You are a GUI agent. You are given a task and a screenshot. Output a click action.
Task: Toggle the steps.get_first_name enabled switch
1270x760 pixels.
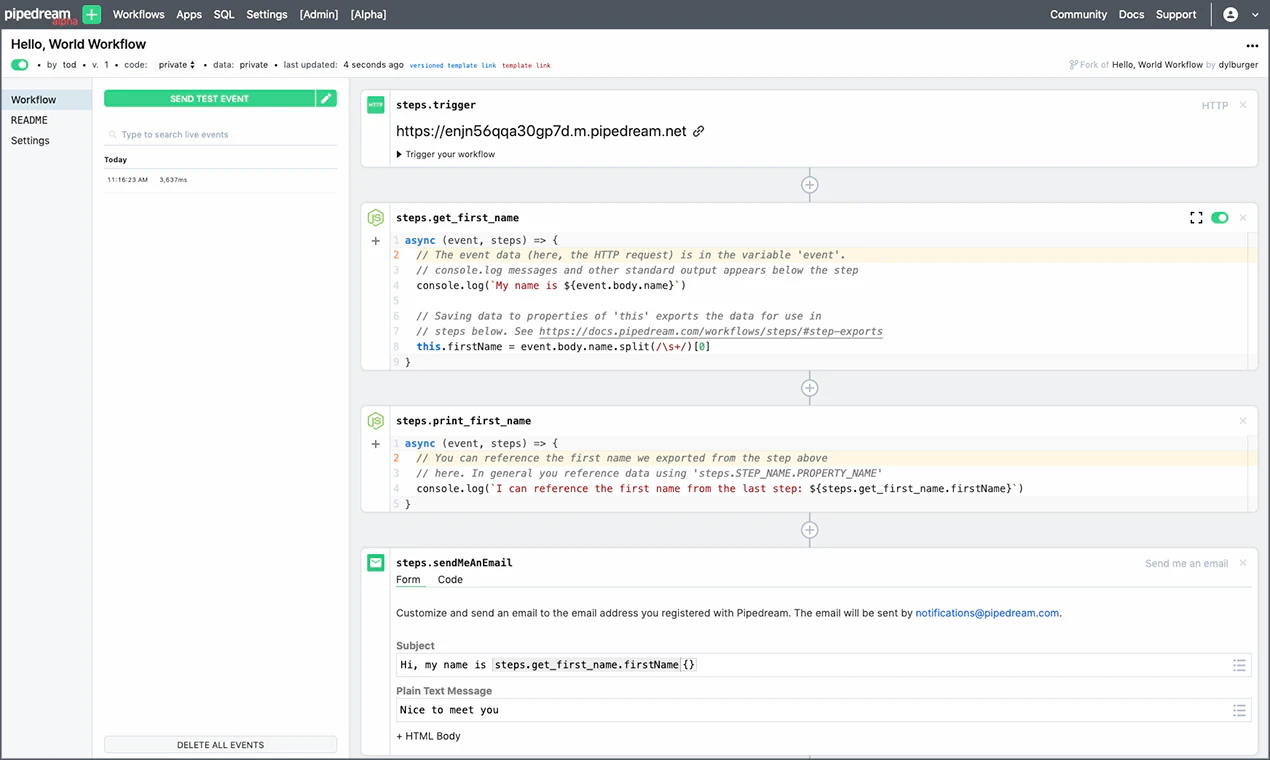1219,218
